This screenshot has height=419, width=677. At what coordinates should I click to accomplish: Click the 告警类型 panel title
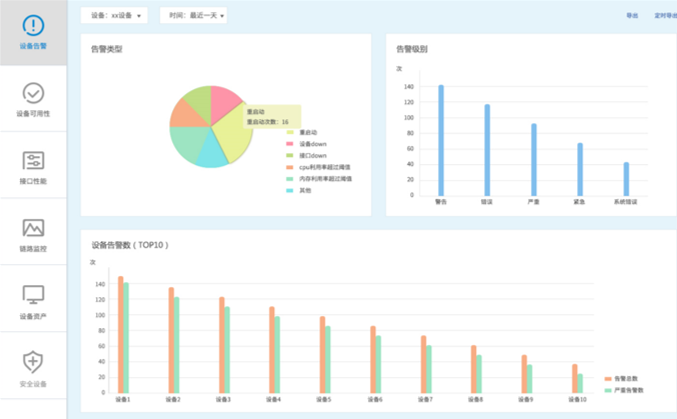pyautogui.click(x=107, y=49)
